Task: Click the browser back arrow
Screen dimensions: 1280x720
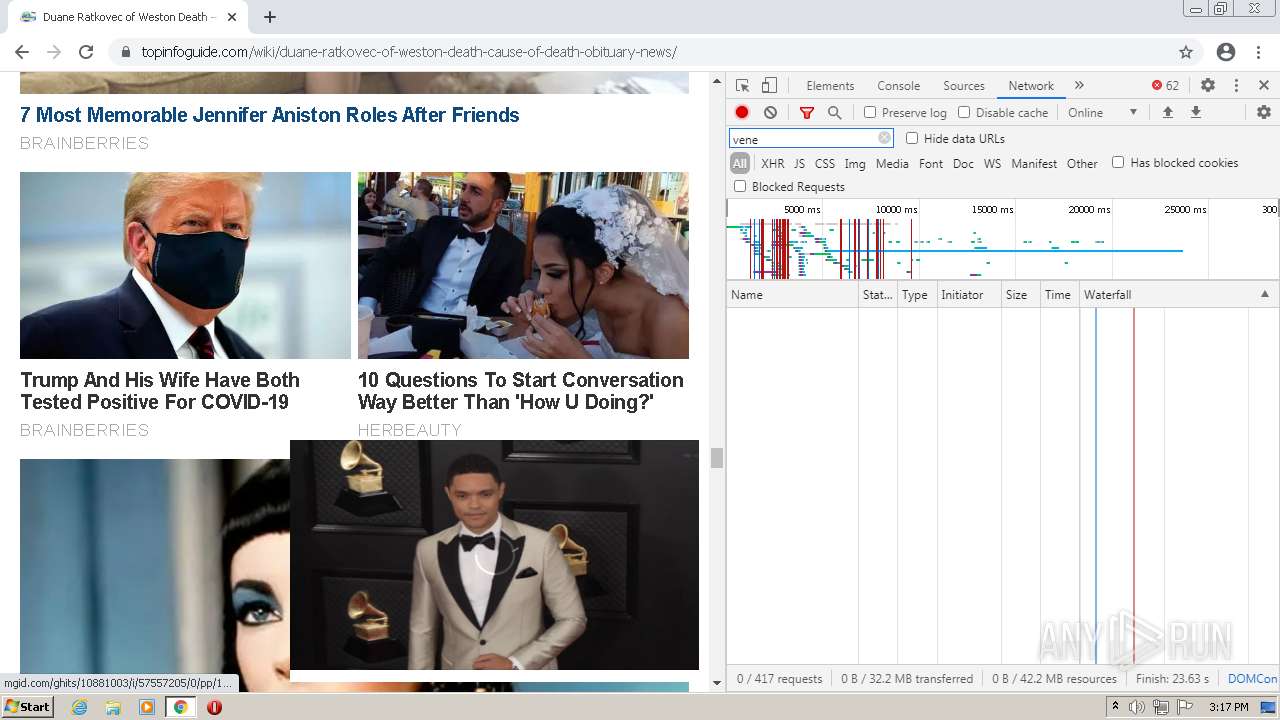Action: click(22, 52)
